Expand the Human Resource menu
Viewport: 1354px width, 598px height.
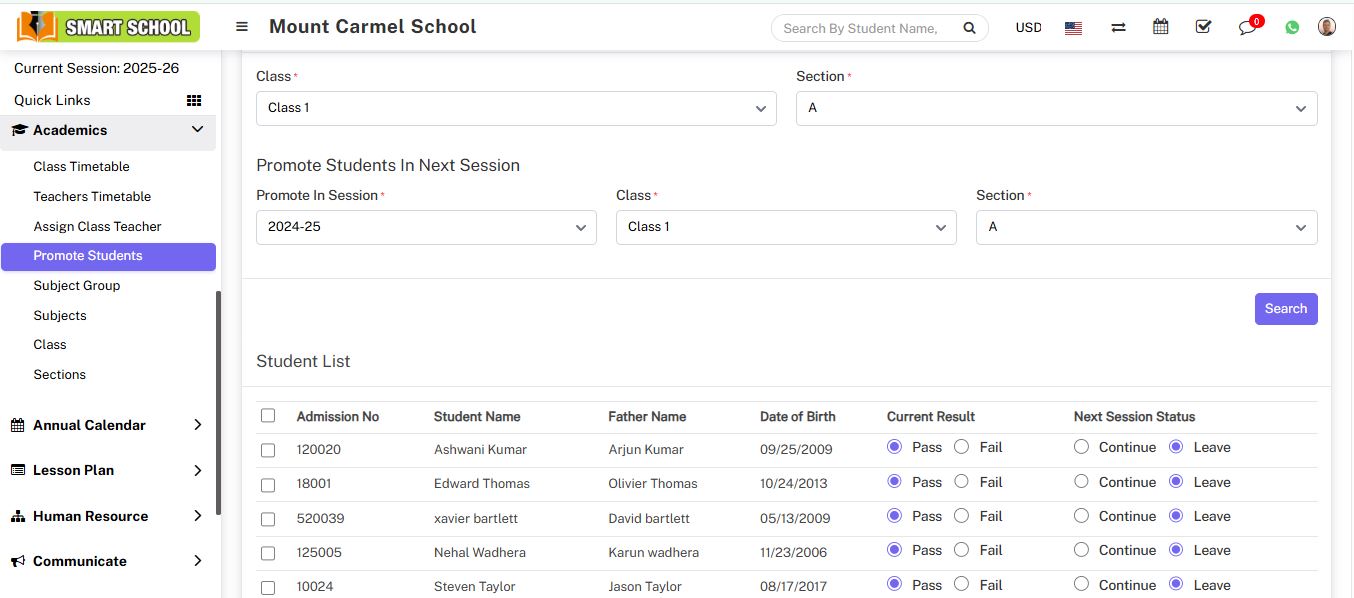108,516
